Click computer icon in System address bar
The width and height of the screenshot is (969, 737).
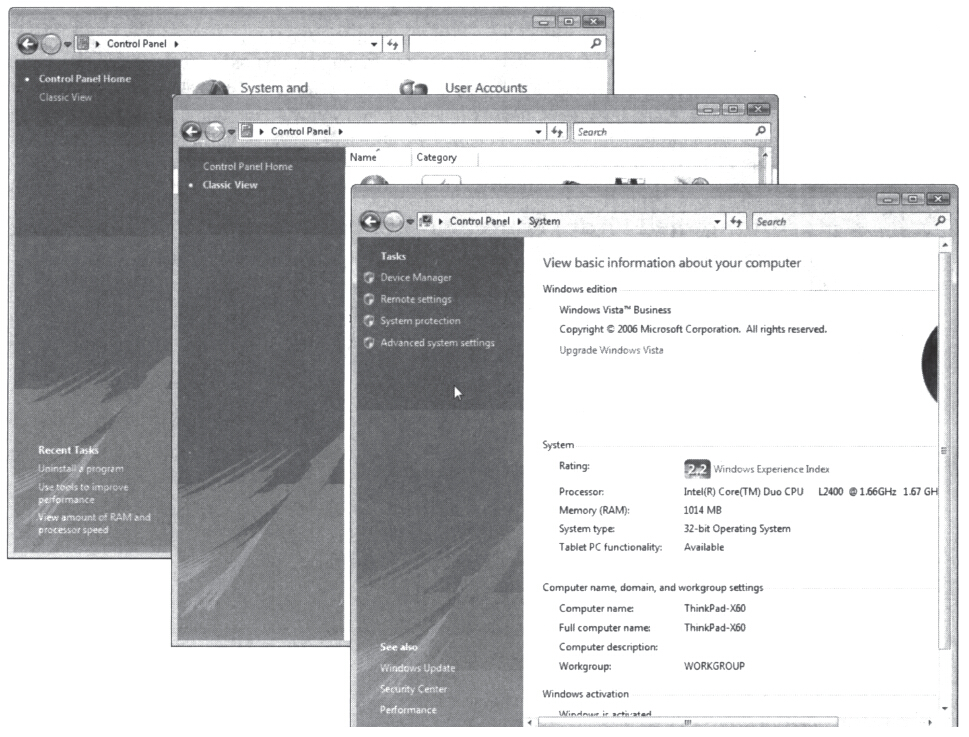426,221
